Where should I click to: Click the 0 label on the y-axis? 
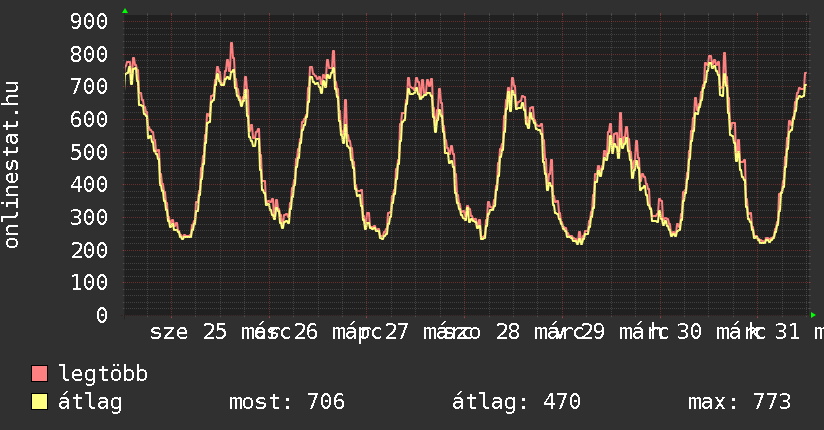(101, 315)
